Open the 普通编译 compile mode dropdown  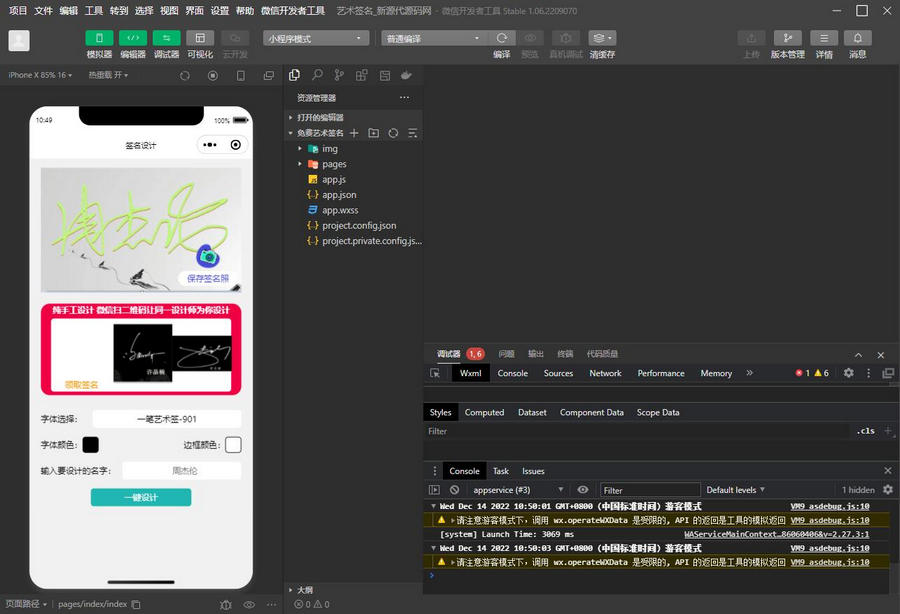pos(432,38)
